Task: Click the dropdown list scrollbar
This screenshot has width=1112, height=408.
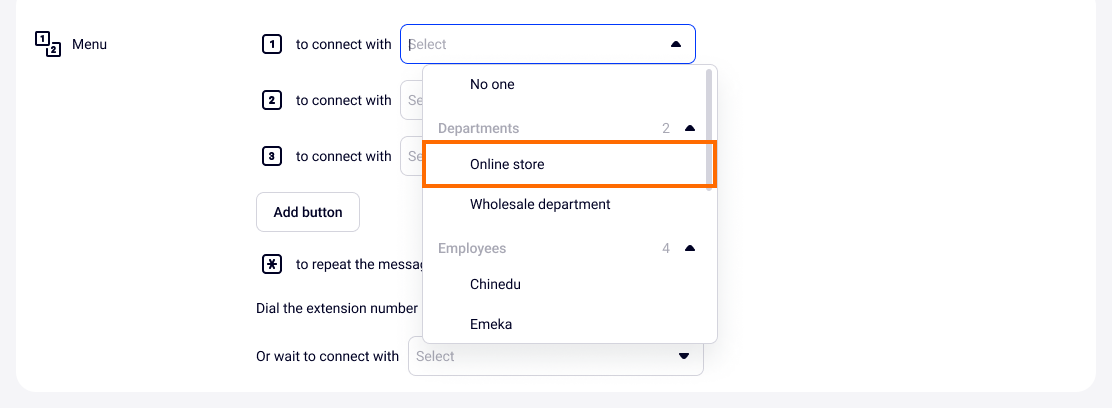Action: [710, 125]
